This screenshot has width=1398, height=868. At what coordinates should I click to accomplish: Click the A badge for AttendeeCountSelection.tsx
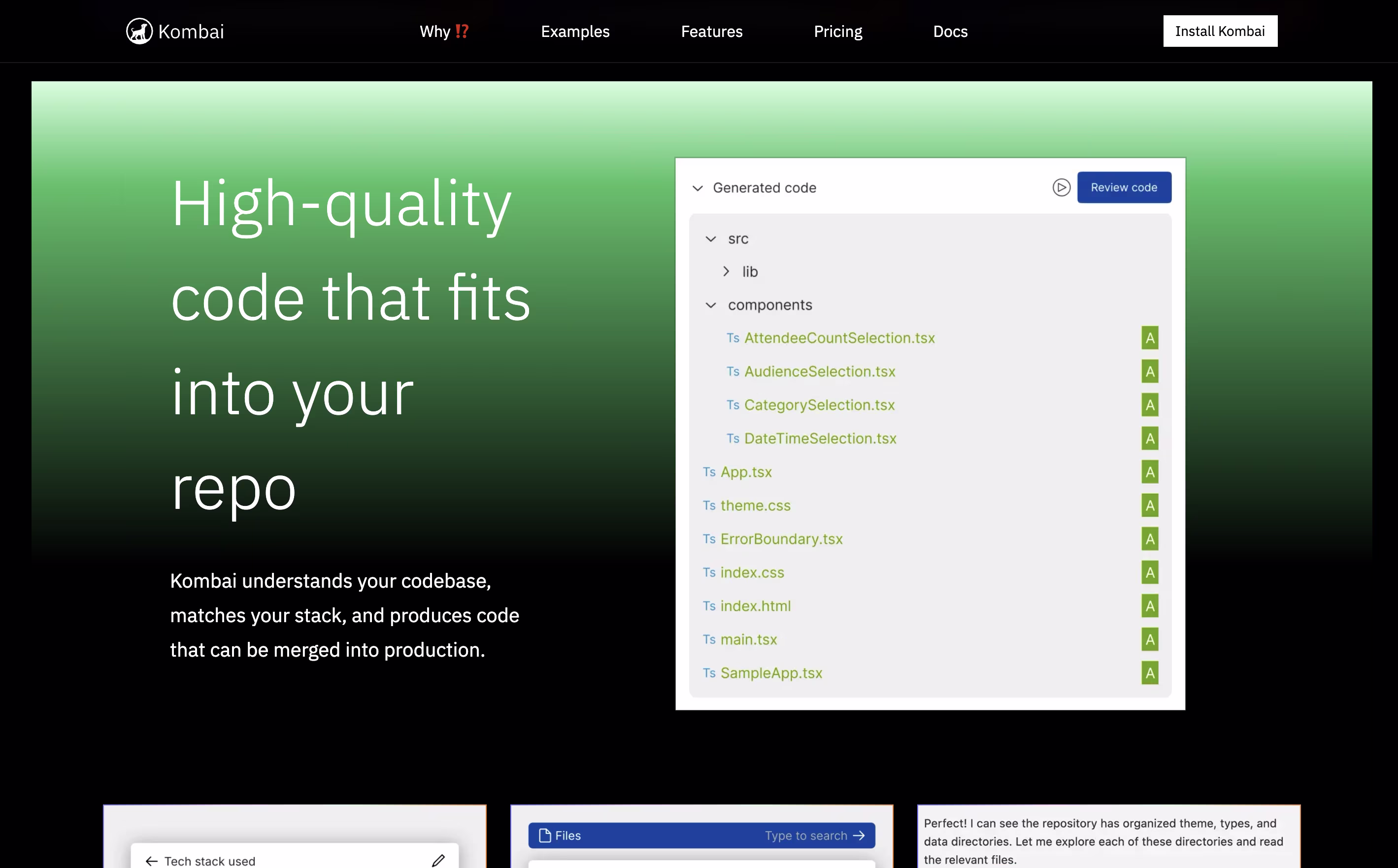coord(1150,338)
